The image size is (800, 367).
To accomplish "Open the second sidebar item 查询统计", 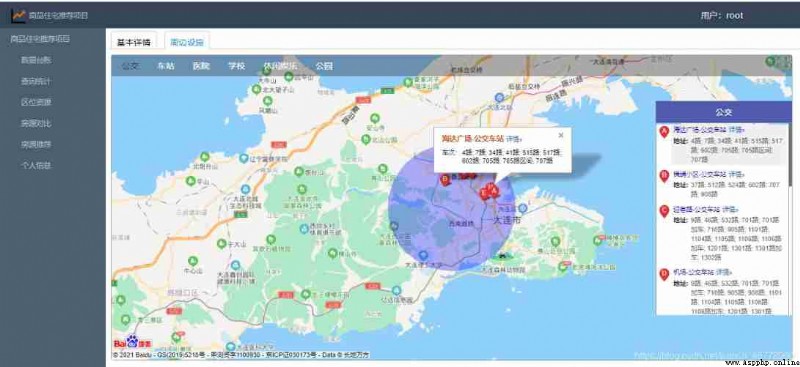I will [x=36, y=81].
